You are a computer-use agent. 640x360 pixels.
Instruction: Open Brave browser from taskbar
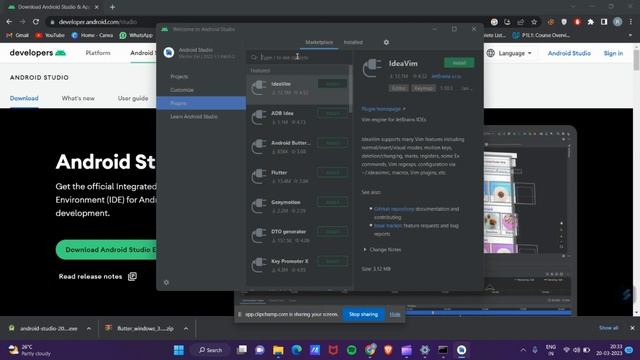(x=388, y=350)
